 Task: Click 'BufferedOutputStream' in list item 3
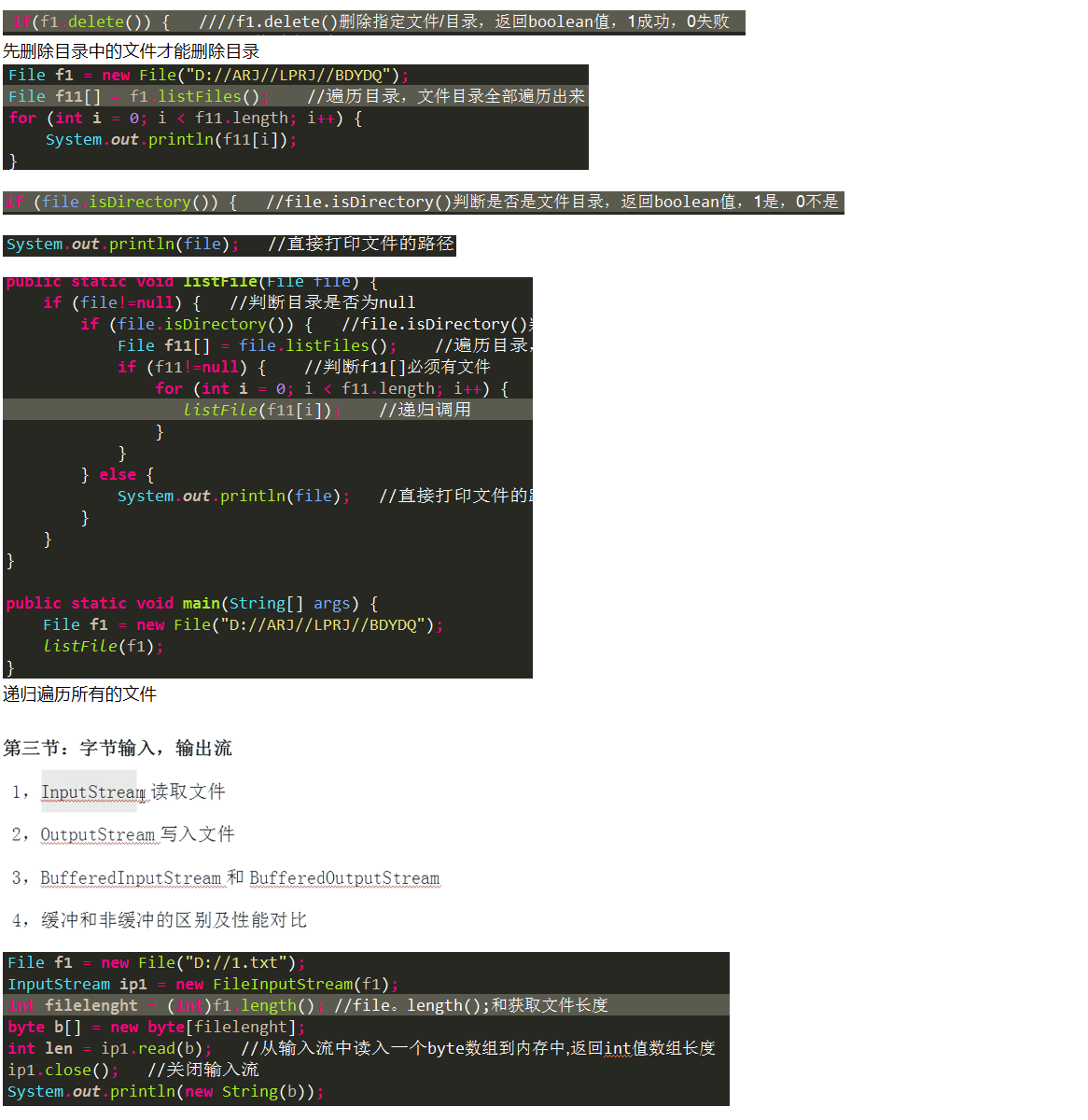point(344,878)
